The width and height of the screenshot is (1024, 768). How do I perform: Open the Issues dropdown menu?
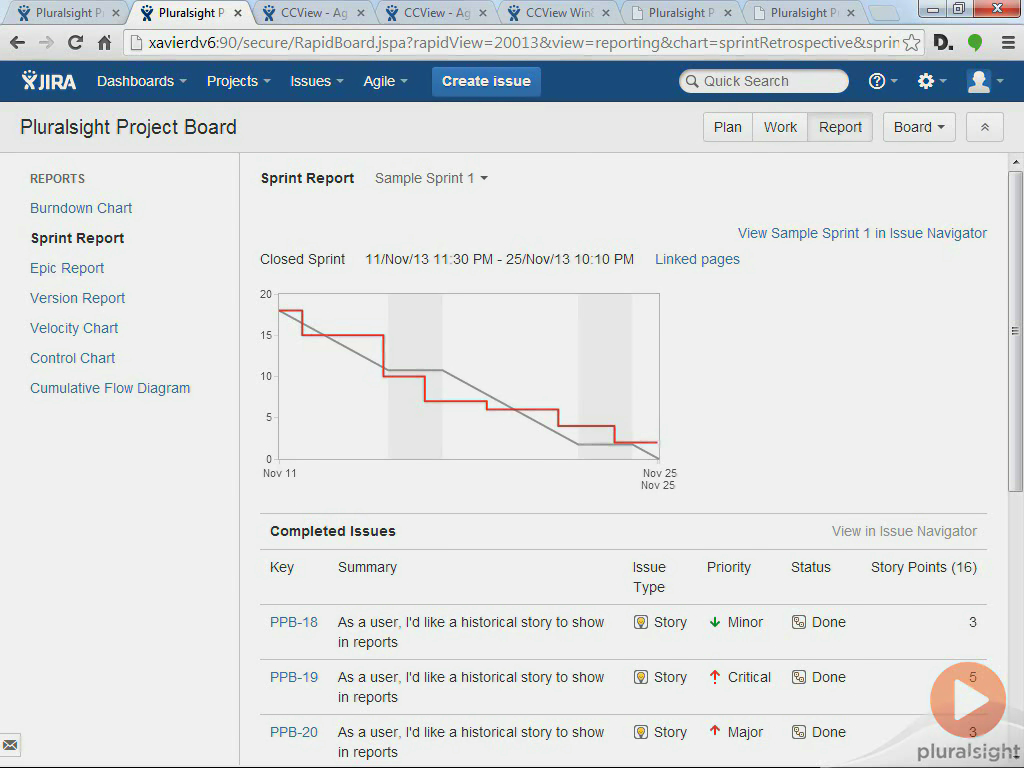pos(317,81)
